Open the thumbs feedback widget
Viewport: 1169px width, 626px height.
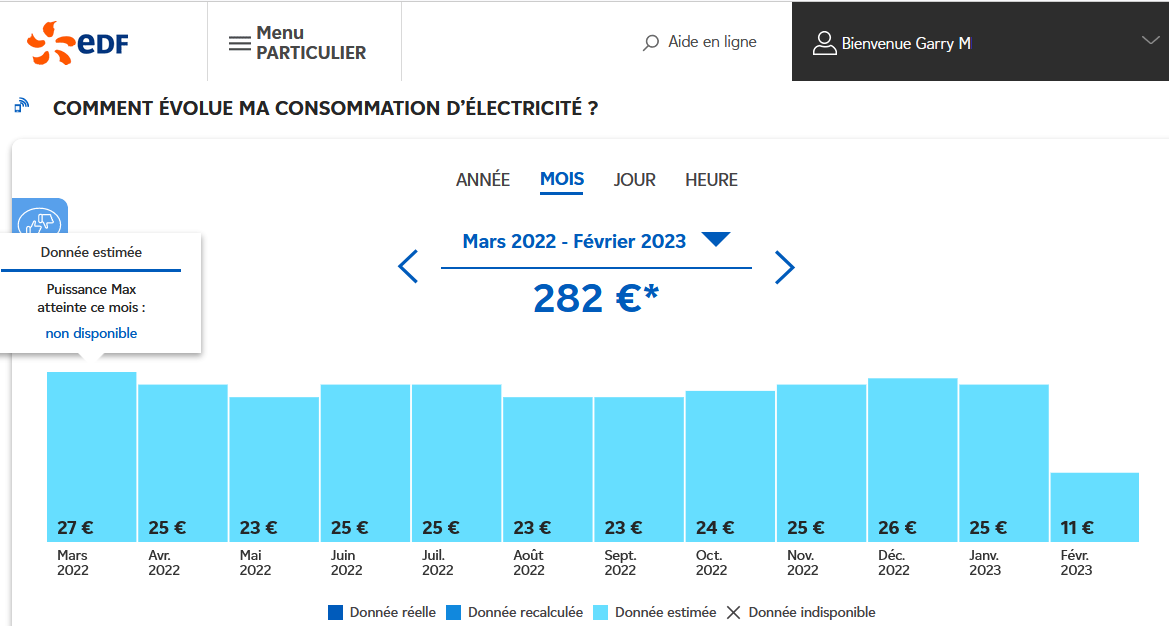(41, 220)
